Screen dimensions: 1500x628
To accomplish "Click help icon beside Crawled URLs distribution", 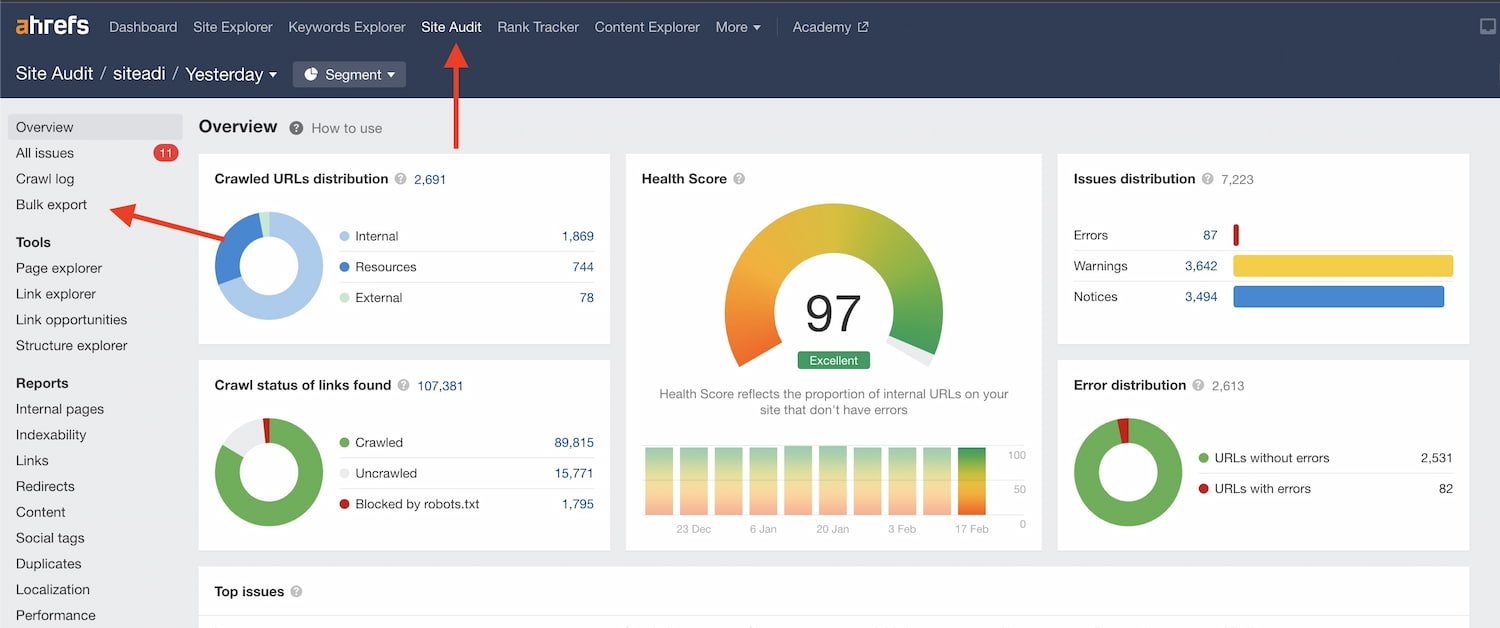I will (x=401, y=179).
